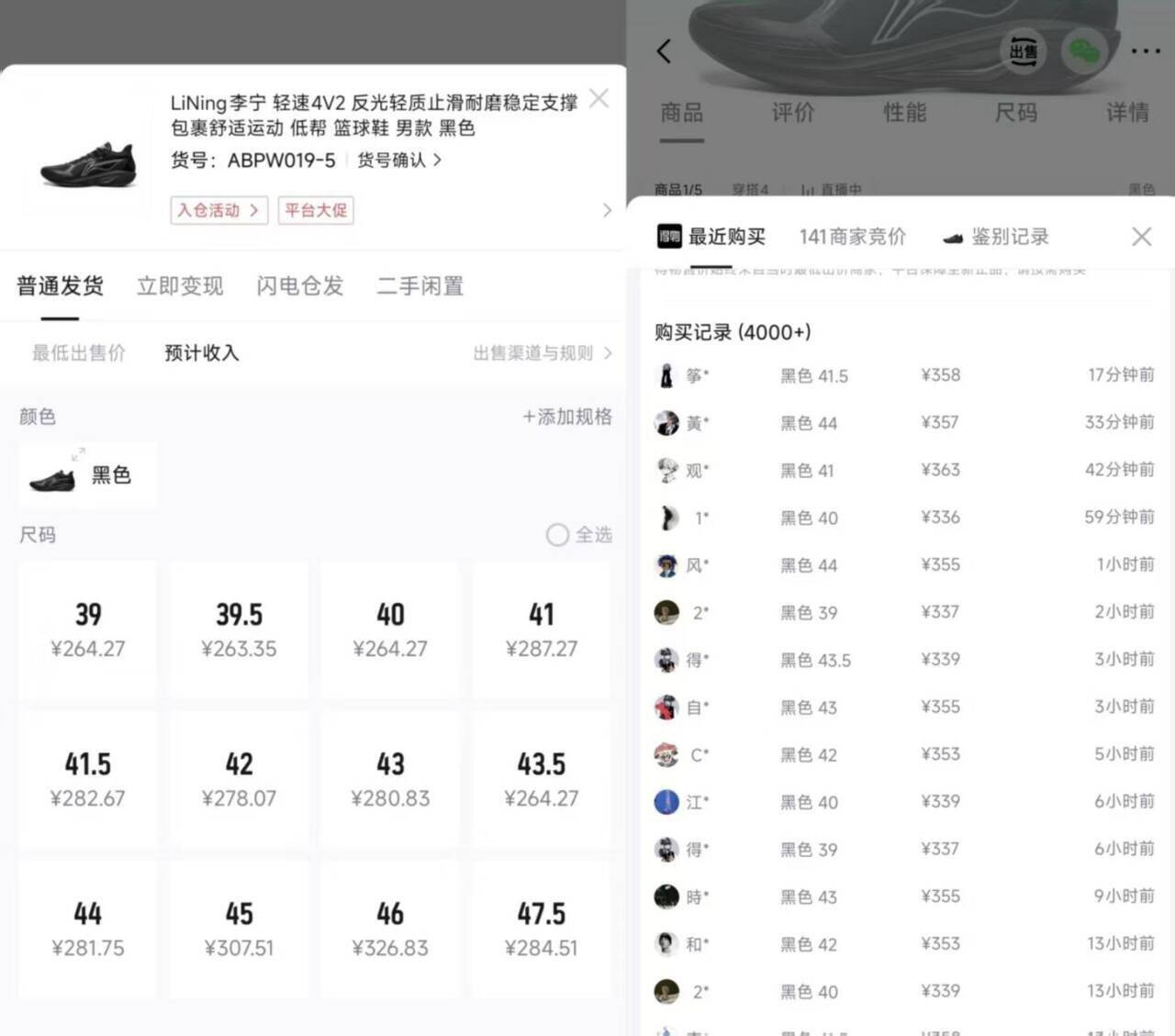Open the 141商家竞价 tab

pos(853,237)
